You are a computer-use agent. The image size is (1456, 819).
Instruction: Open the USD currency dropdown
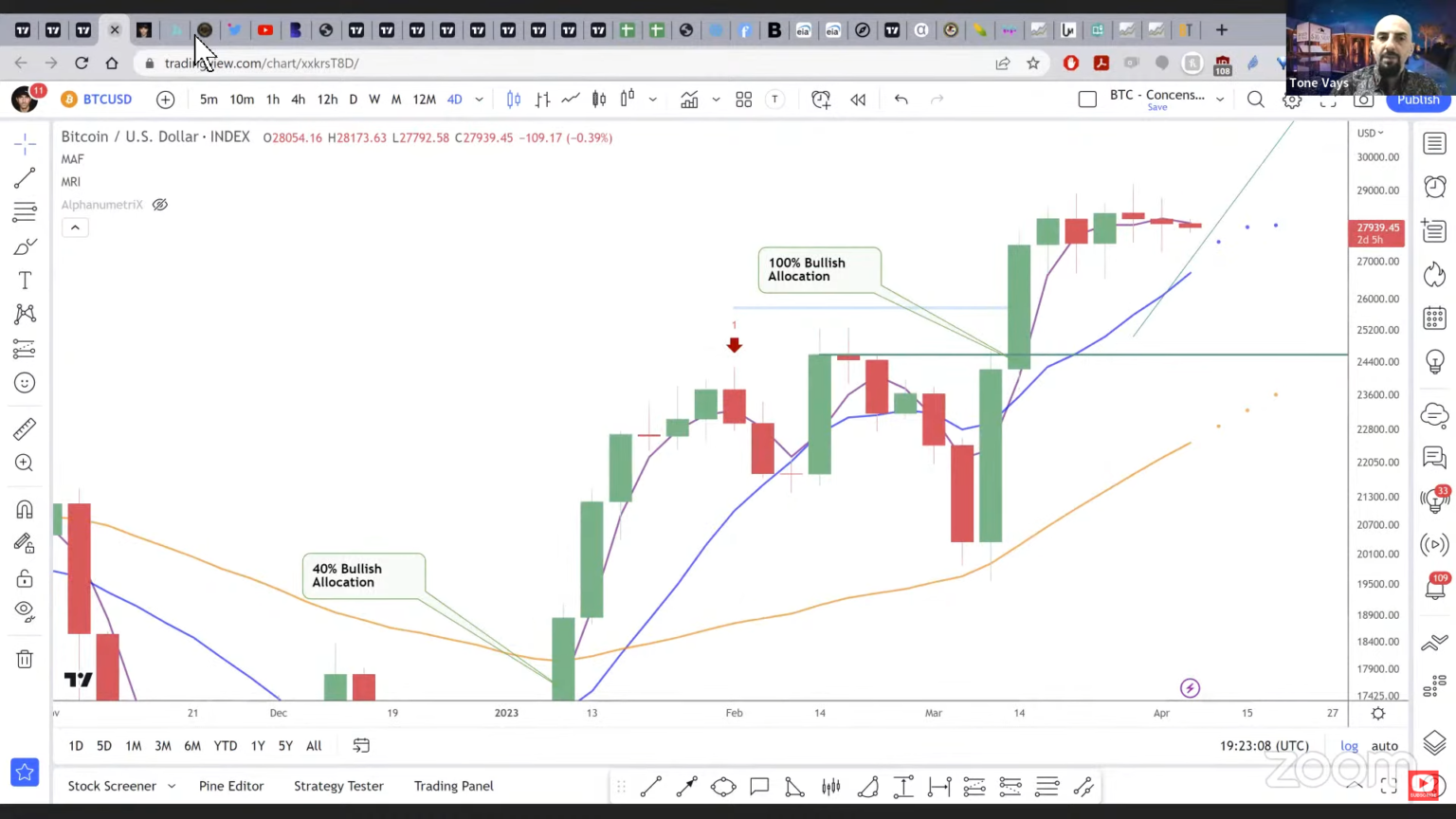click(x=1370, y=133)
